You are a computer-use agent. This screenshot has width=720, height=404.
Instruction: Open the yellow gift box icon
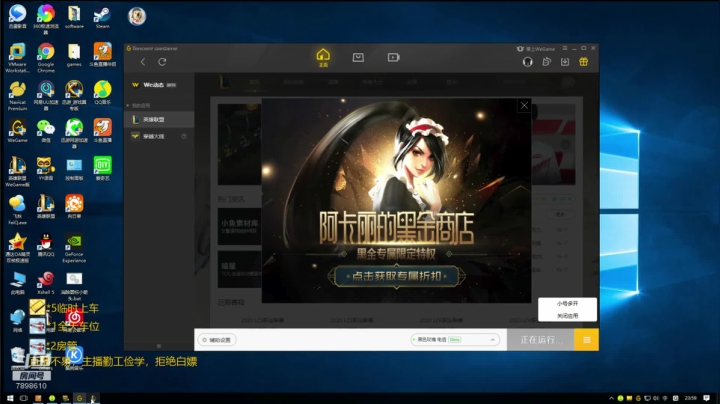click(584, 62)
